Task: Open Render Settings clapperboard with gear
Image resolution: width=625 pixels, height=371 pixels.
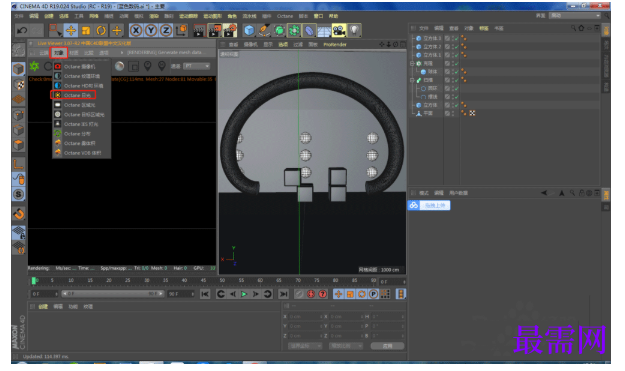Action: click(230, 31)
